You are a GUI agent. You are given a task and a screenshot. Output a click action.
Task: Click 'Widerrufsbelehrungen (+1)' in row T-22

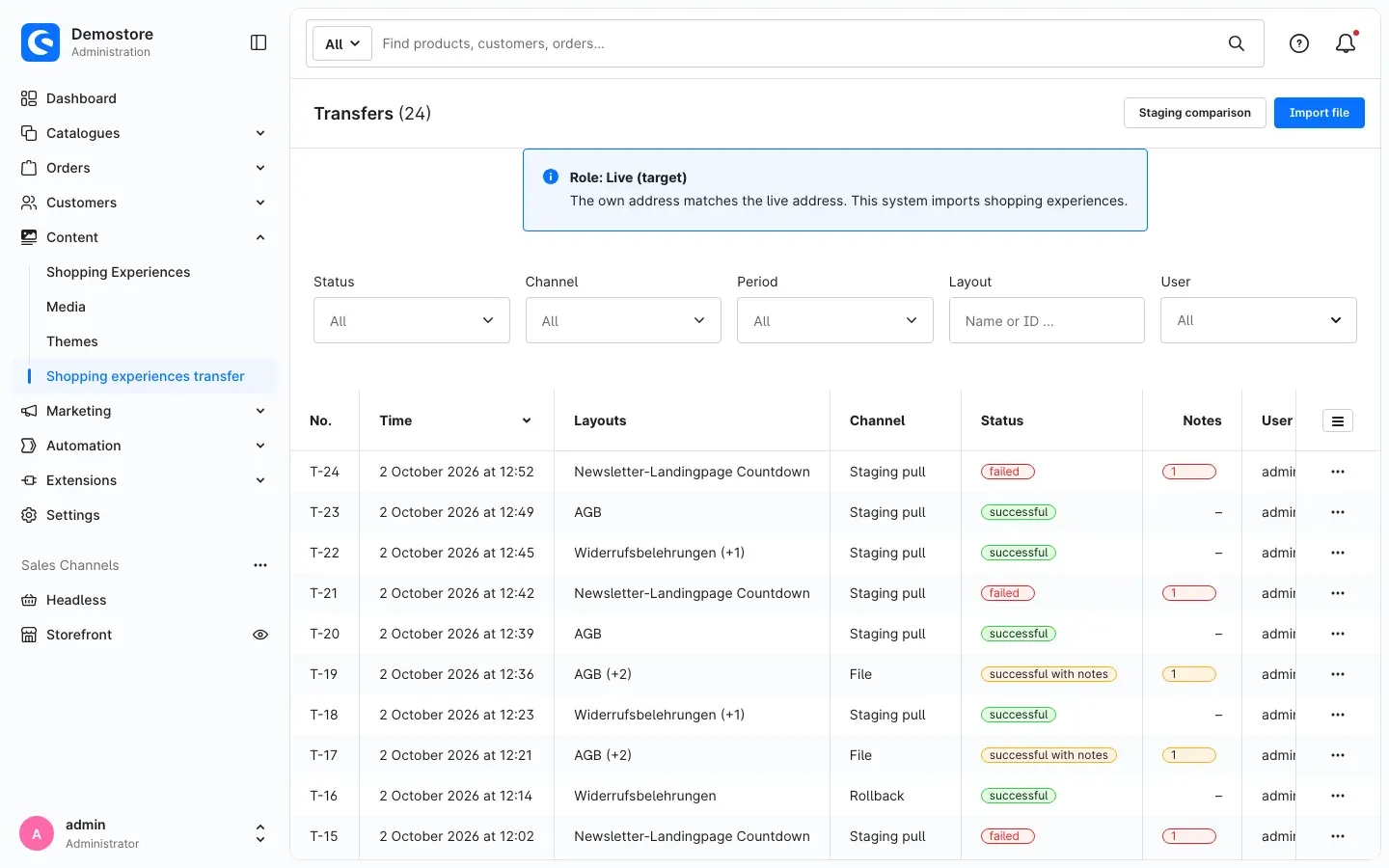click(x=660, y=553)
